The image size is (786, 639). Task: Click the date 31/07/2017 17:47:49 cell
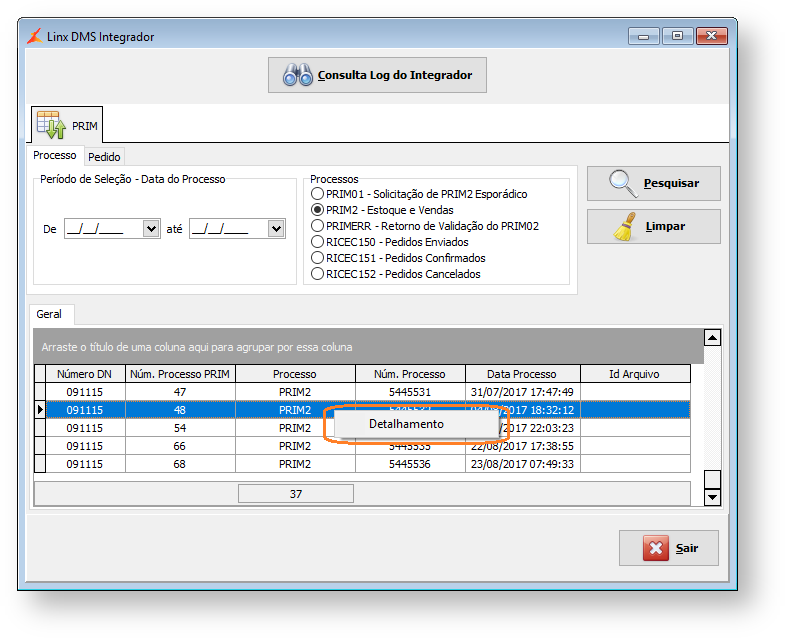[522, 392]
